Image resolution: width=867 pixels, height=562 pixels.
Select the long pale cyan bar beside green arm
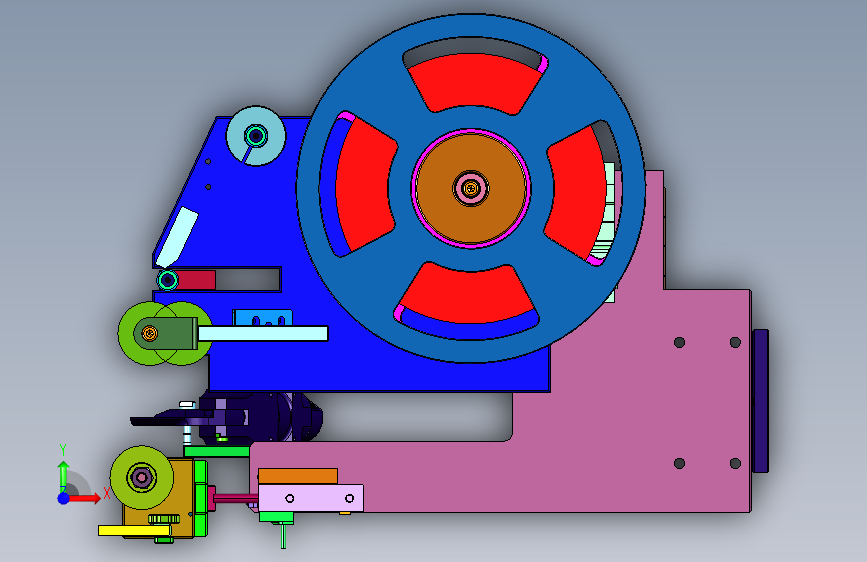coord(263,334)
